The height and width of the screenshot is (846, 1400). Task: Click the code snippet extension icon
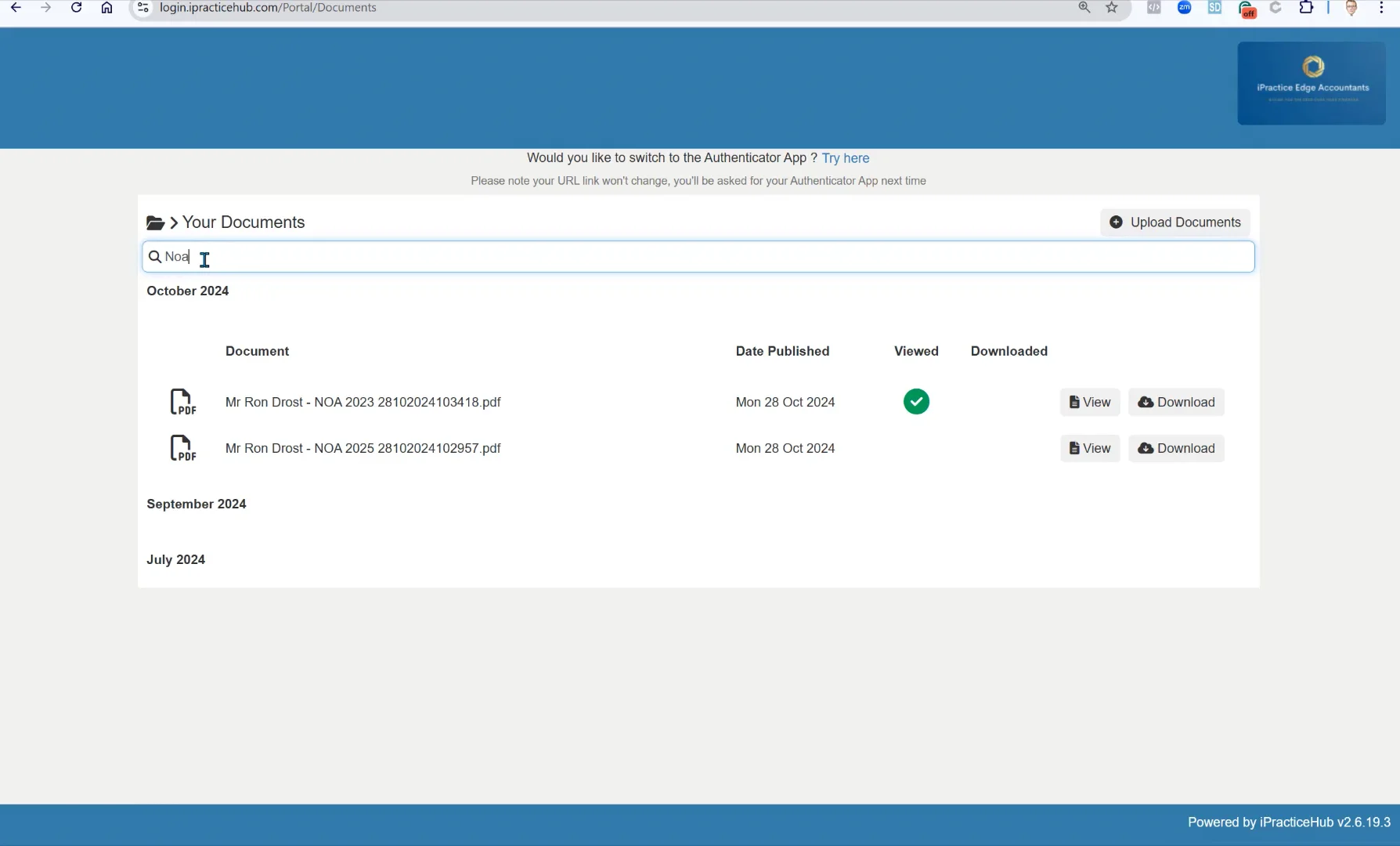[1153, 8]
